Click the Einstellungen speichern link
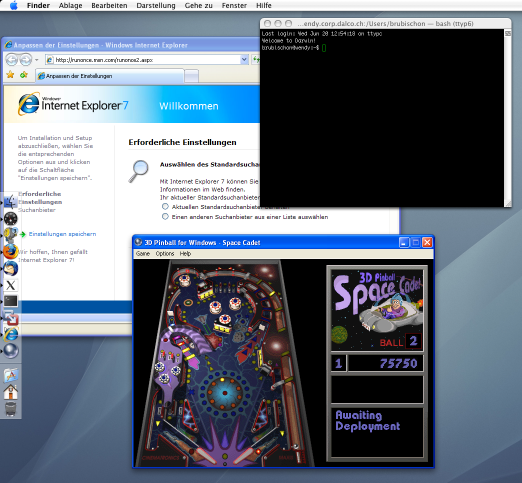Screen dimensions: 522x483 (x=62, y=234)
